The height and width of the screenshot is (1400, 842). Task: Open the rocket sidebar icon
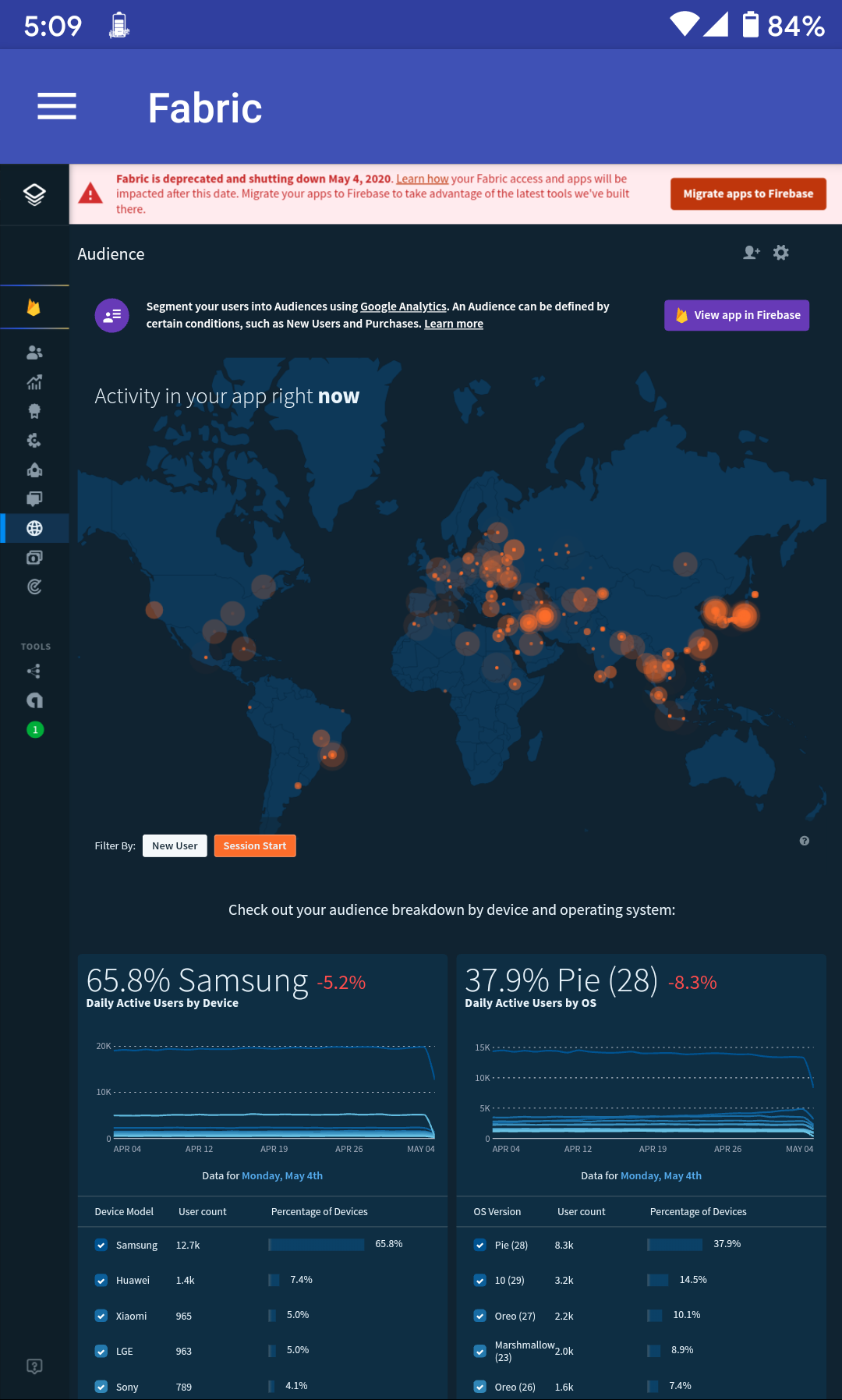point(34,470)
